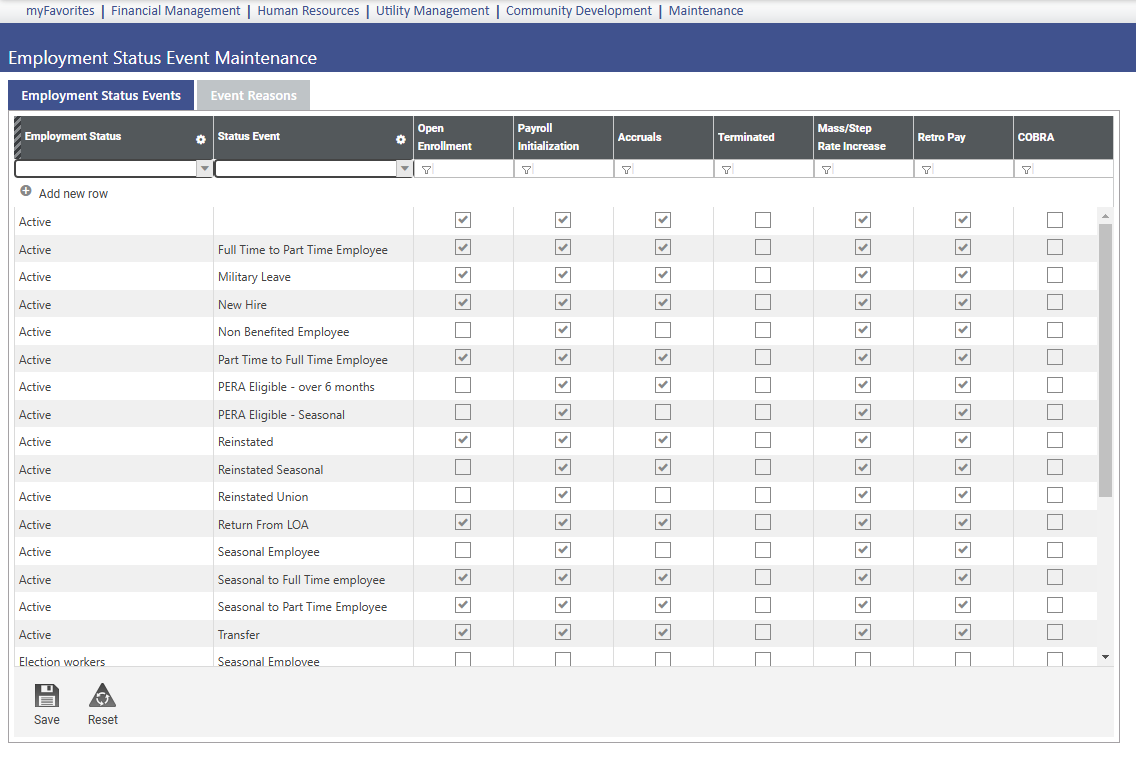The height and width of the screenshot is (757, 1136).
Task: Open the COBRA column filter icon
Action: 1027,170
